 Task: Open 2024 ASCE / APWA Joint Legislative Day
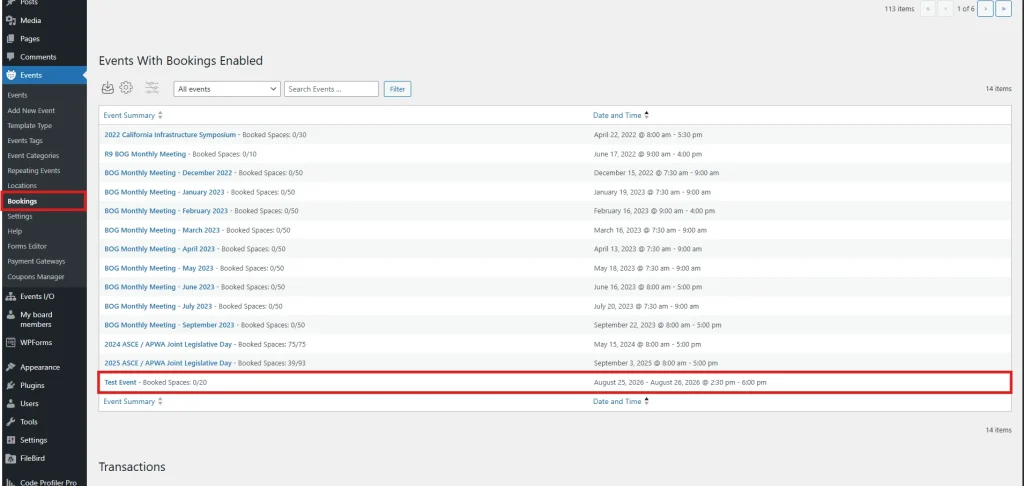(168, 344)
